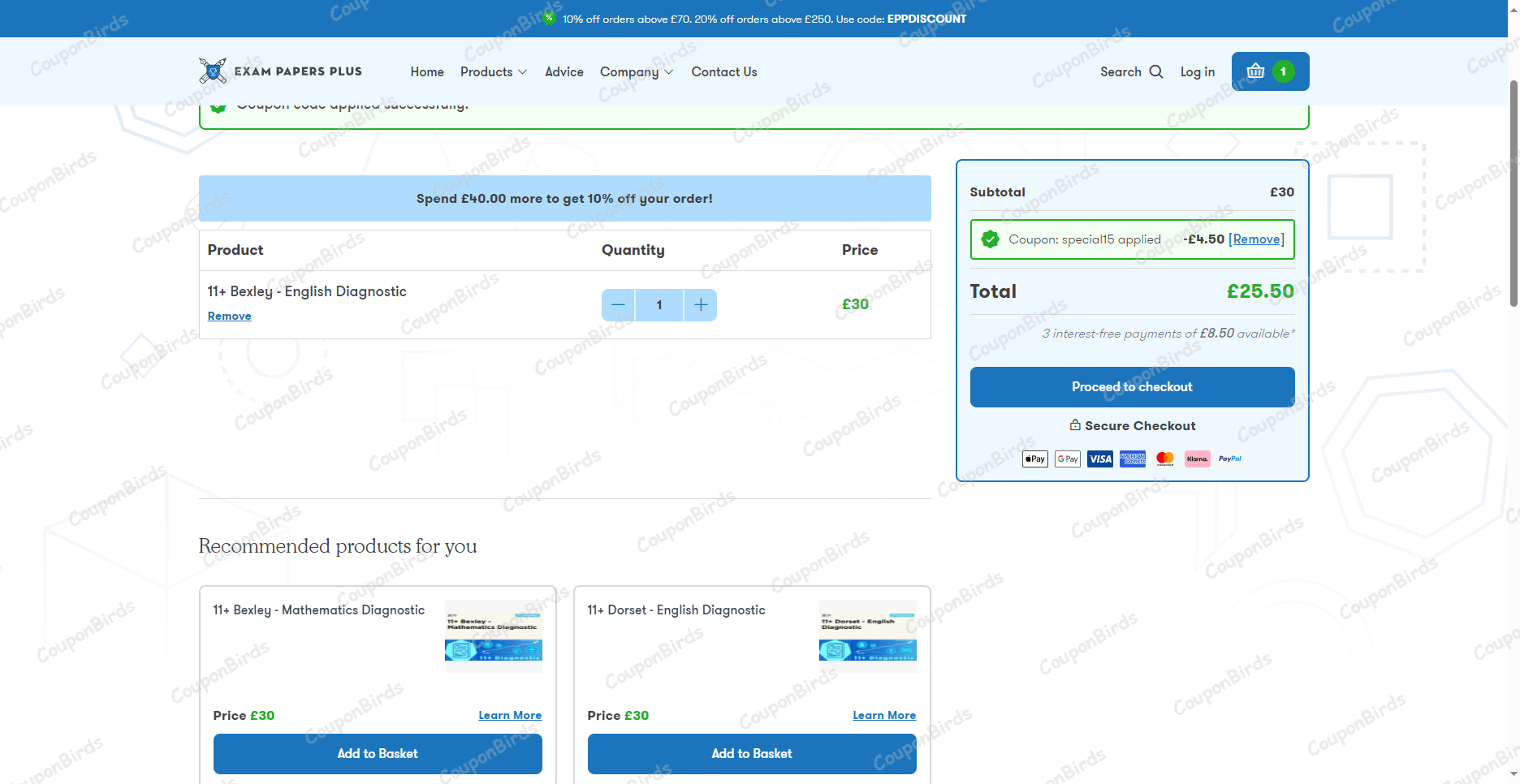Open the search magnifier icon
1520x784 pixels.
(x=1156, y=71)
